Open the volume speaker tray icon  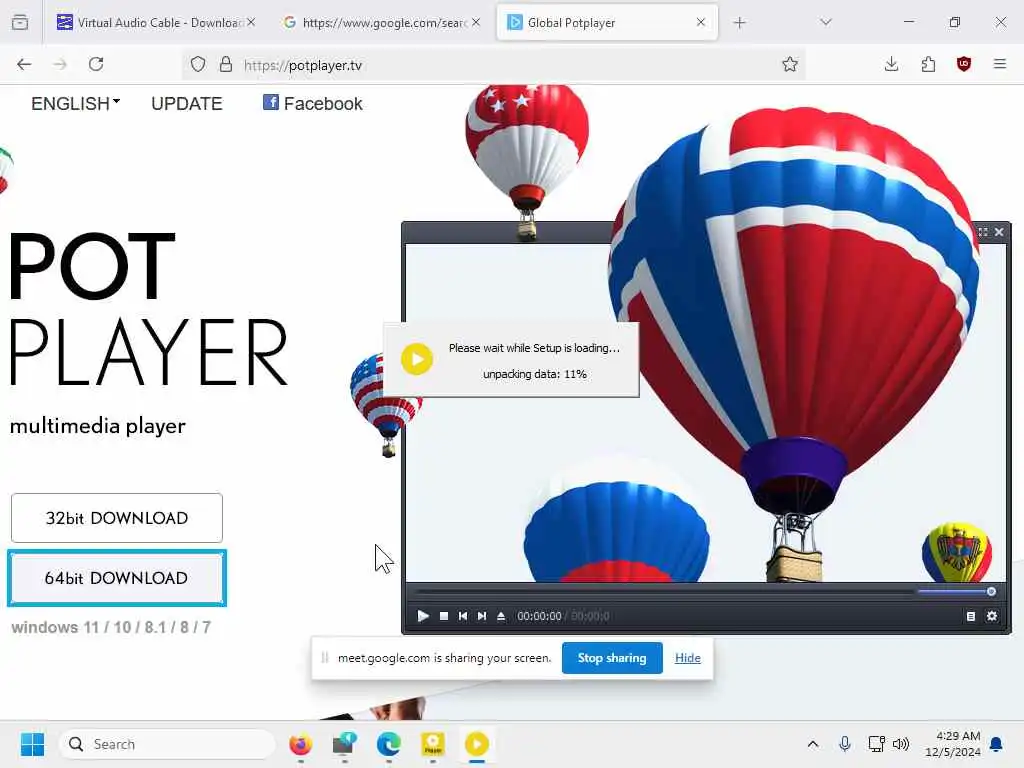[901, 744]
